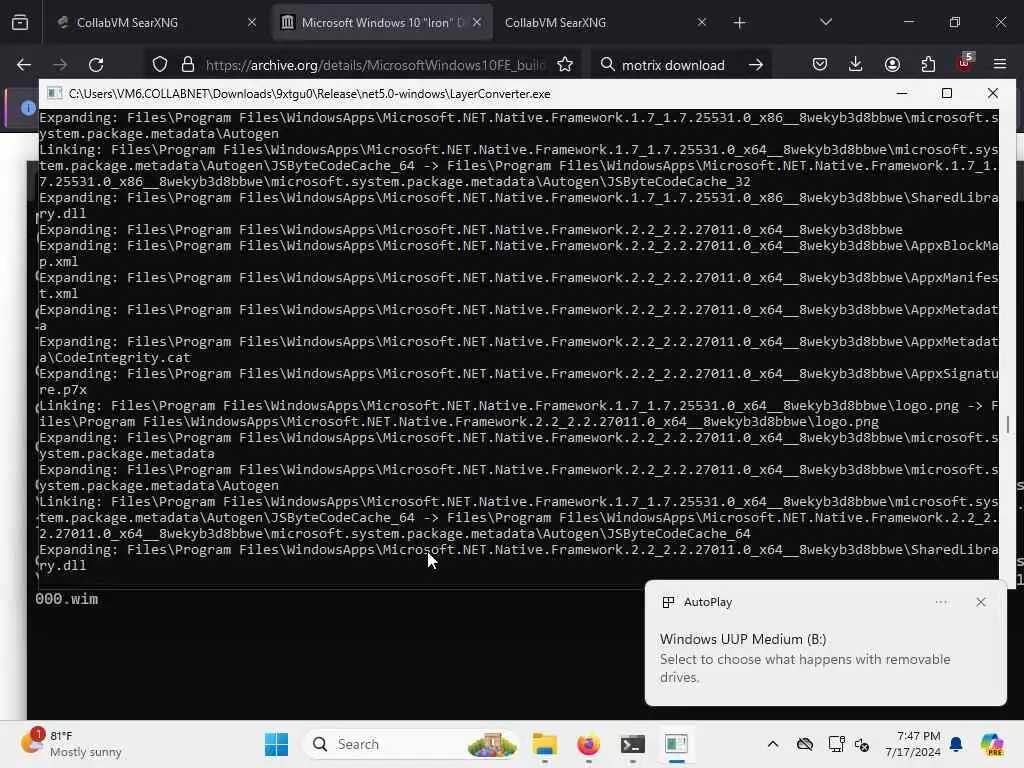The image size is (1024, 768).
Task: Close the second CollabVM SearXNG tab
Action: [701, 22]
